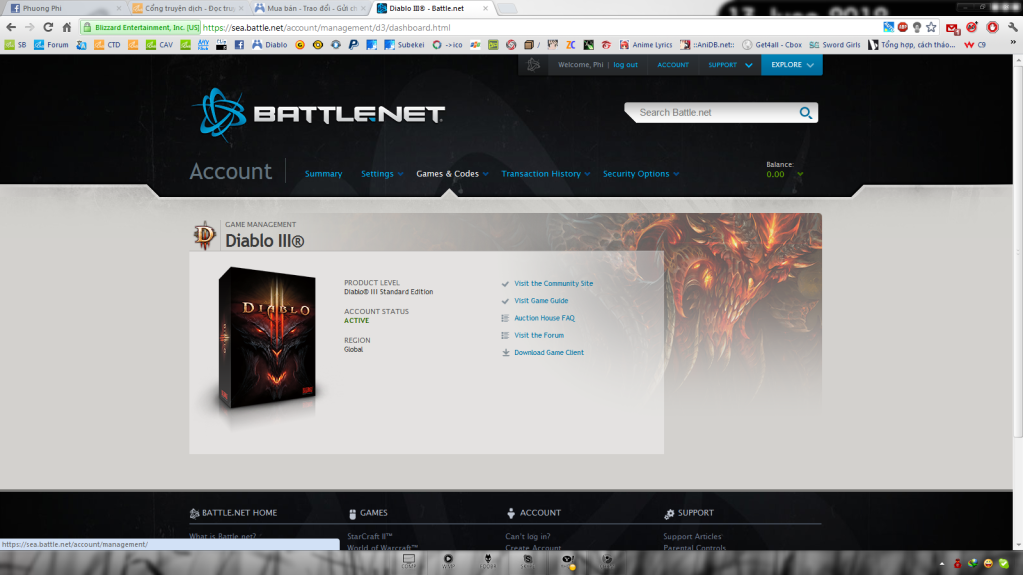Go to the browser home page icon
This screenshot has width=1023, height=575.
click(67, 27)
